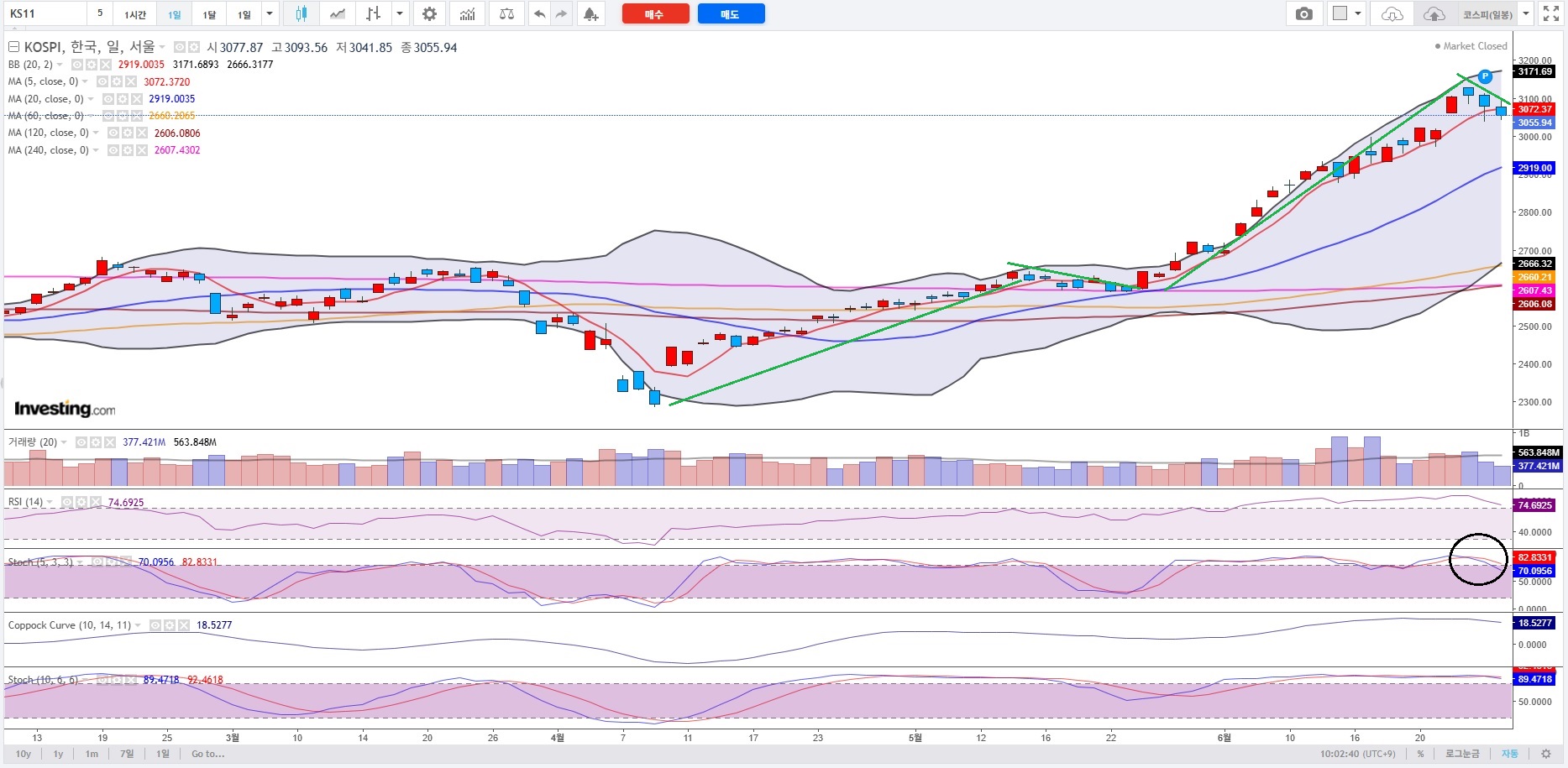Viewport: 1568px width, 768px height.
Task: Hide the MA (20, close, 0) line
Action: 108,99
